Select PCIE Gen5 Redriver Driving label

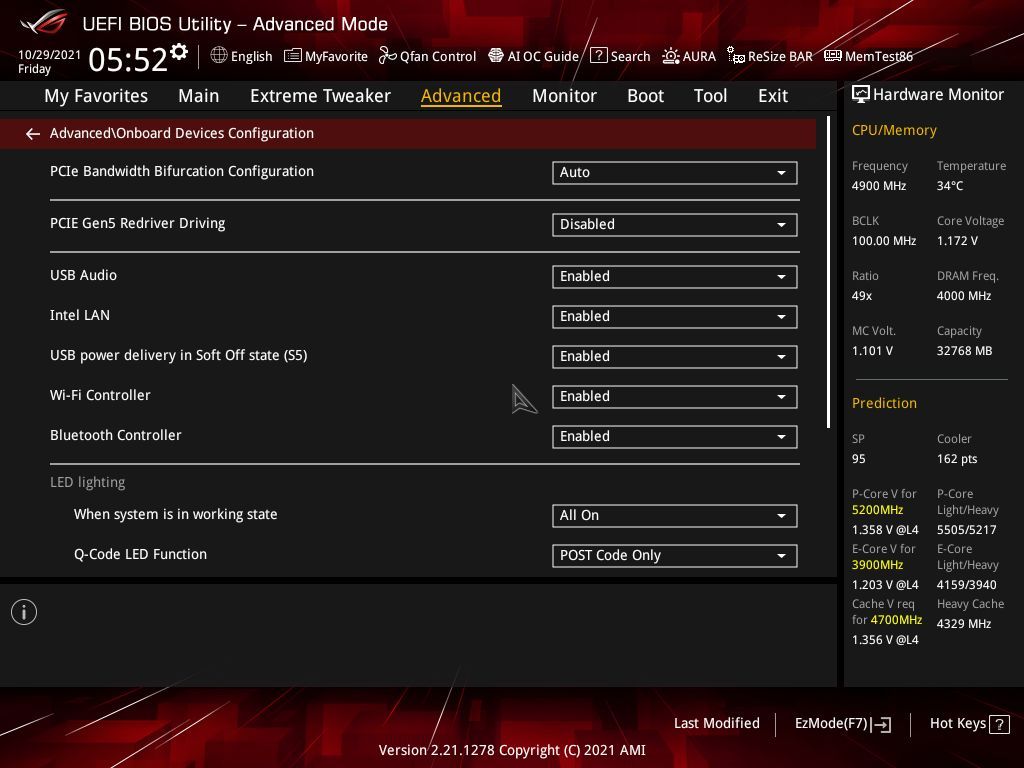(137, 223)
